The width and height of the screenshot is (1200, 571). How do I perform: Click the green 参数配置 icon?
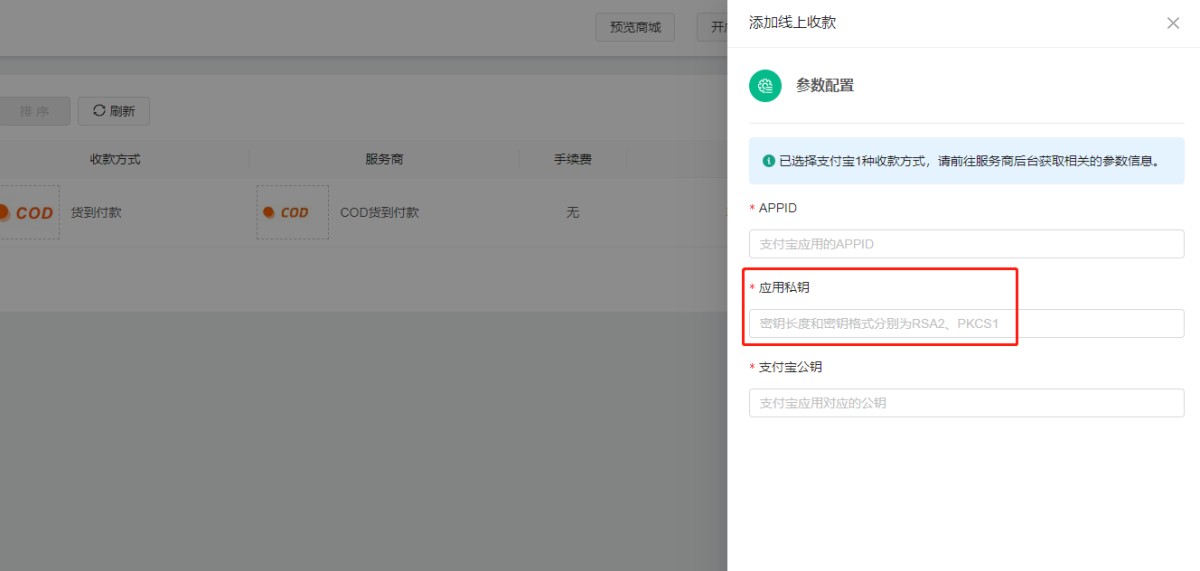click(765, 86)
